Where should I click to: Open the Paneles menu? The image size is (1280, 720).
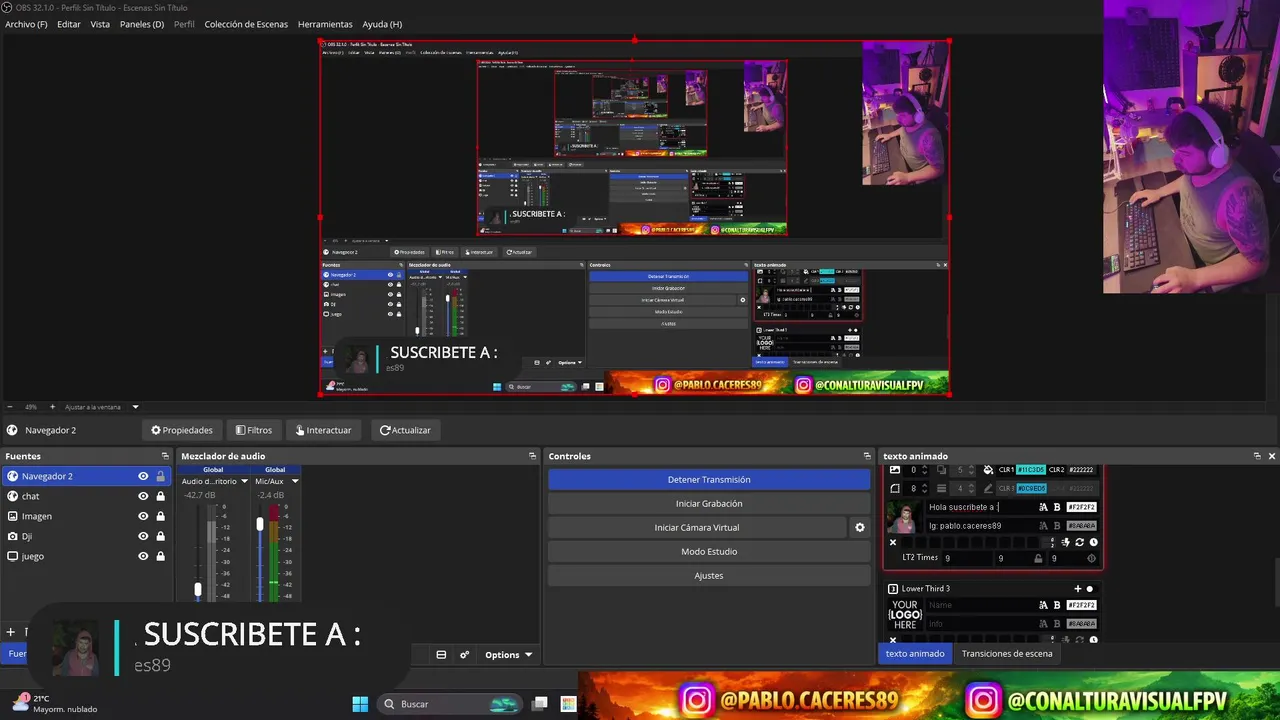pyautogui.click(x=142, y=24)
